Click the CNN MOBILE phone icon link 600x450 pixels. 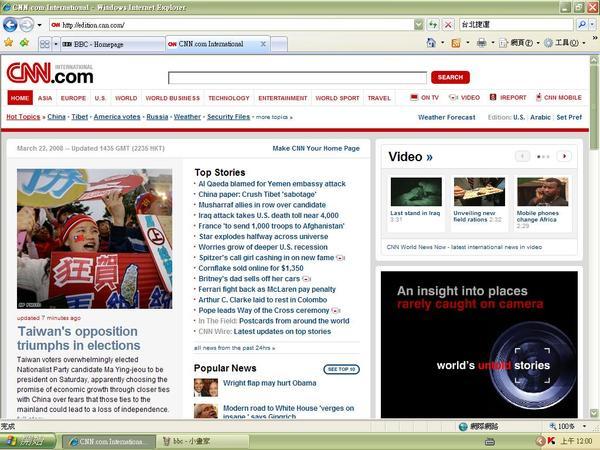[558, 98]
